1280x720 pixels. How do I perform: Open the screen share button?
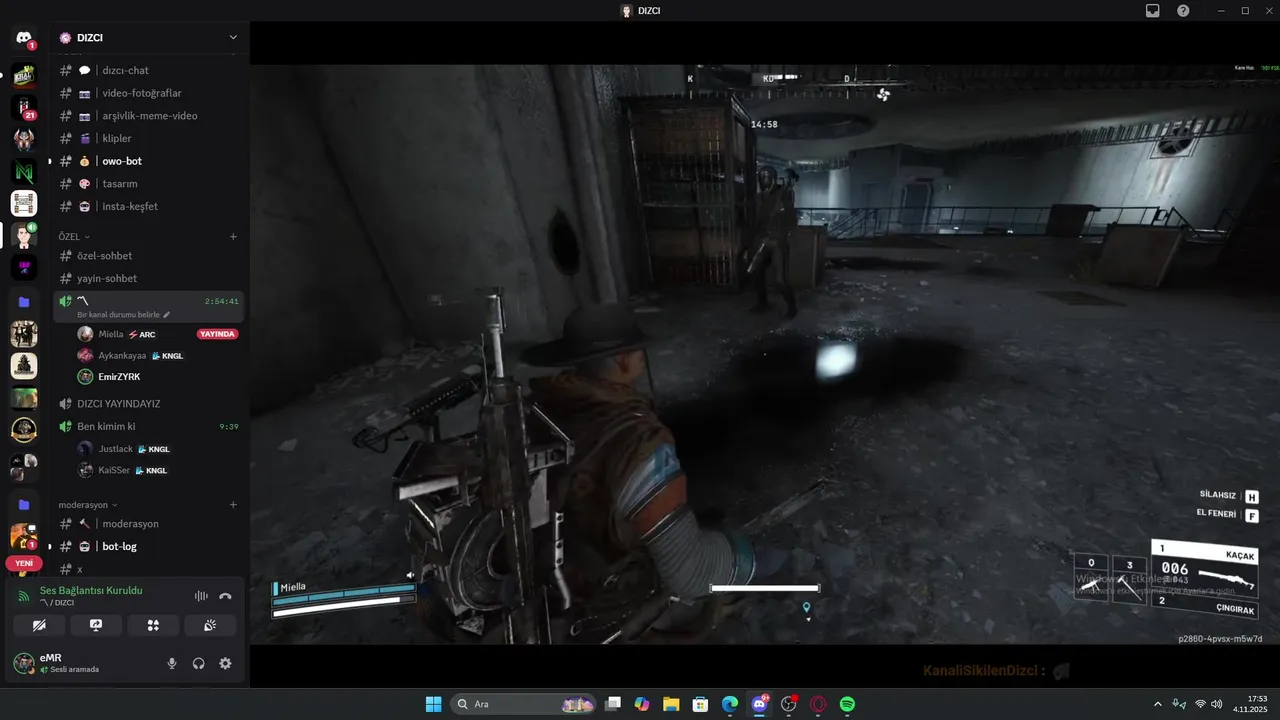click(96, 625)
